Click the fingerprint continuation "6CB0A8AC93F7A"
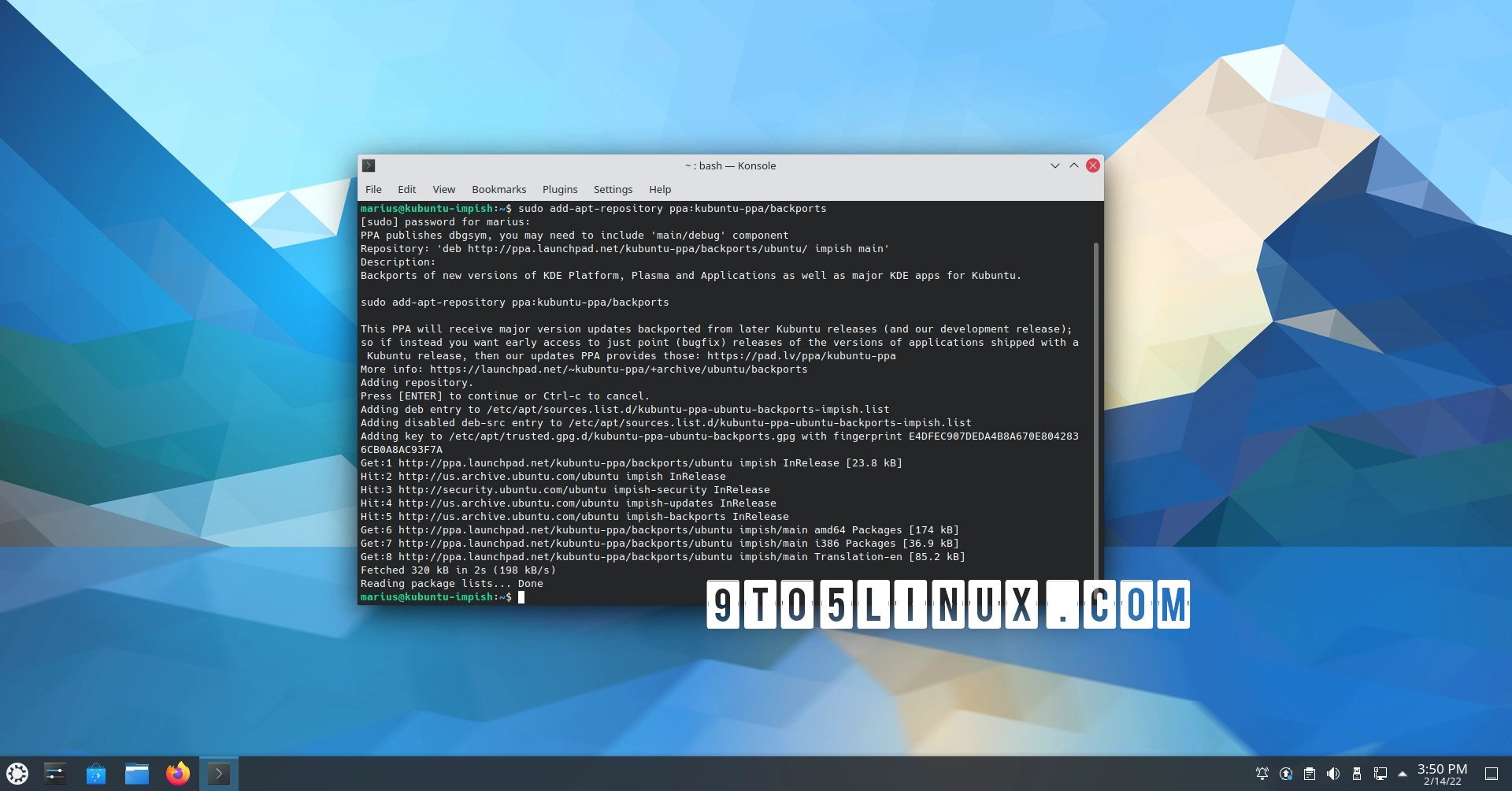 point(402,450)
